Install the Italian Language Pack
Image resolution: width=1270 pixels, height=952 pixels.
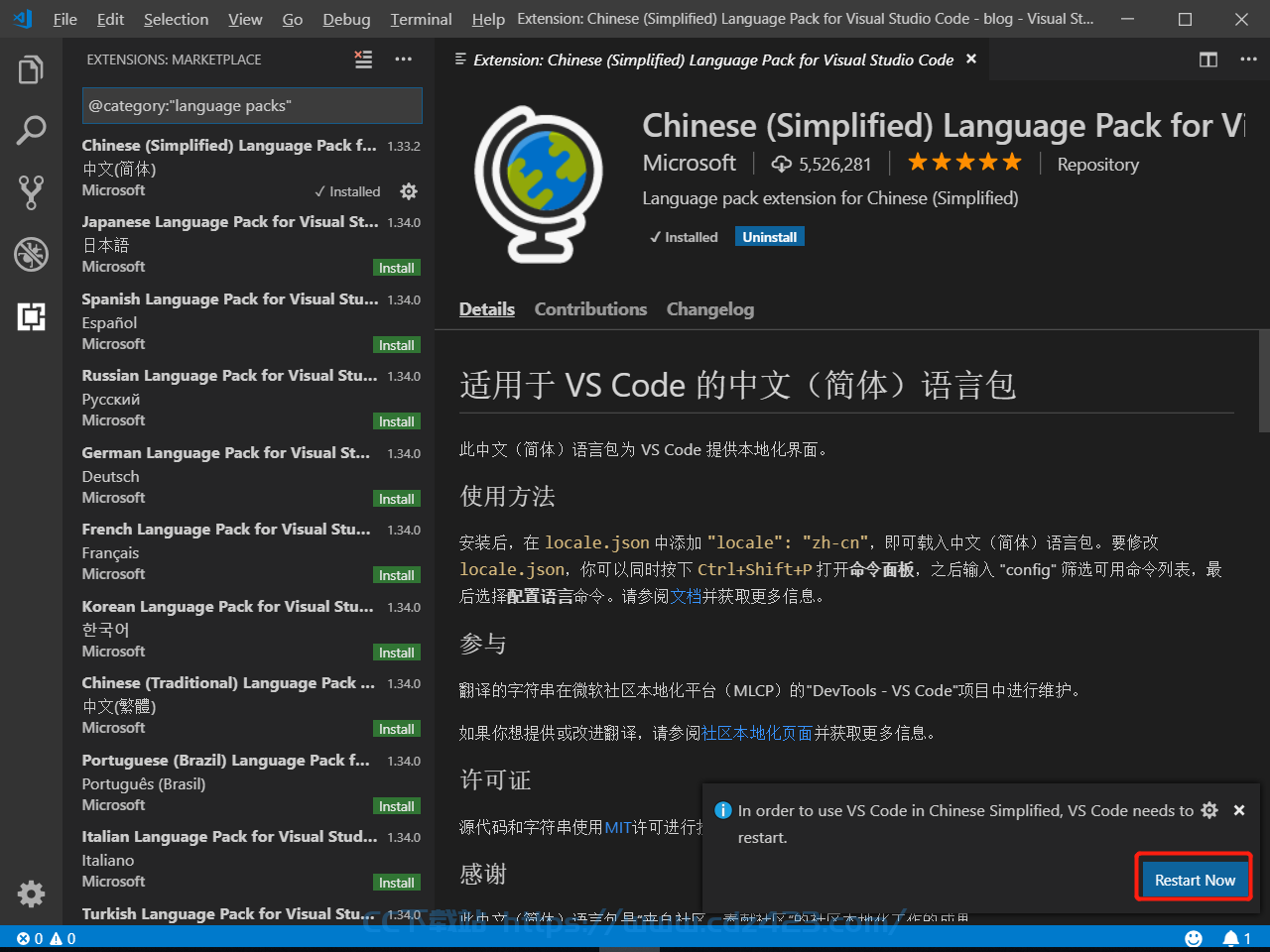tap(397, 884)
